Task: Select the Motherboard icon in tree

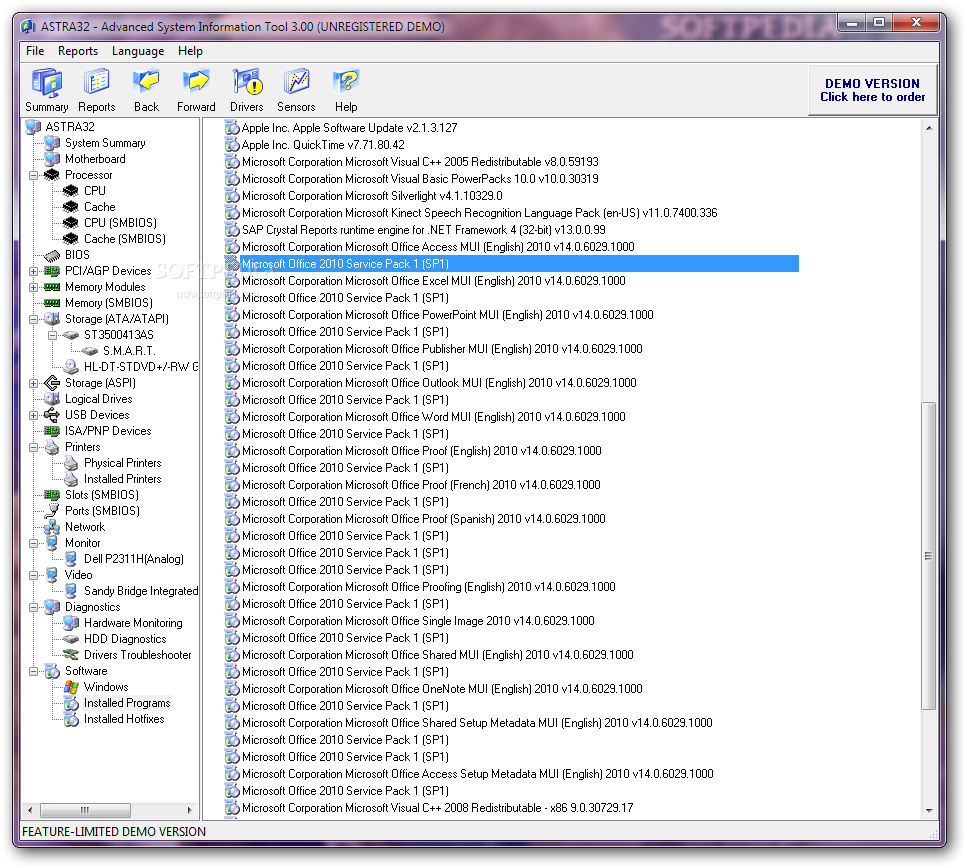Action: 52,159
